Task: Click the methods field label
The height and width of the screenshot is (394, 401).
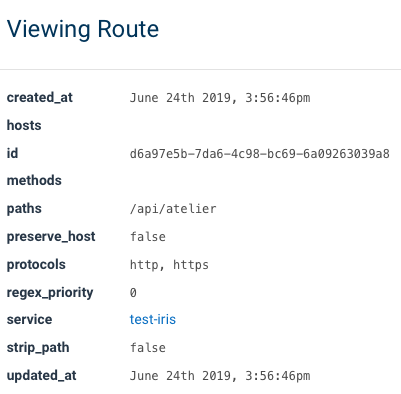Action: 34,180
